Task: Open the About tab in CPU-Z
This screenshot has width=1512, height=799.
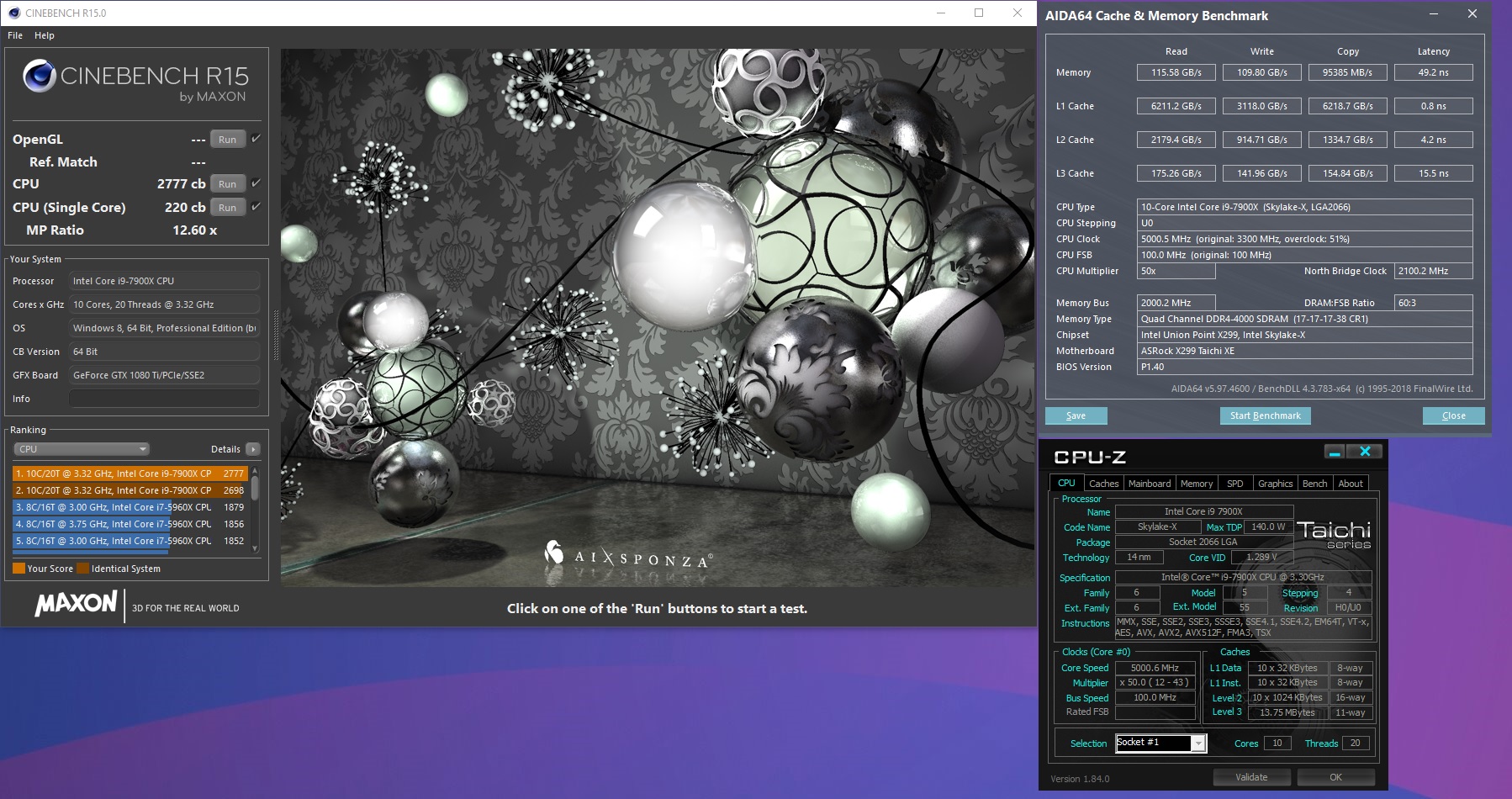Action: (1351, 484)
